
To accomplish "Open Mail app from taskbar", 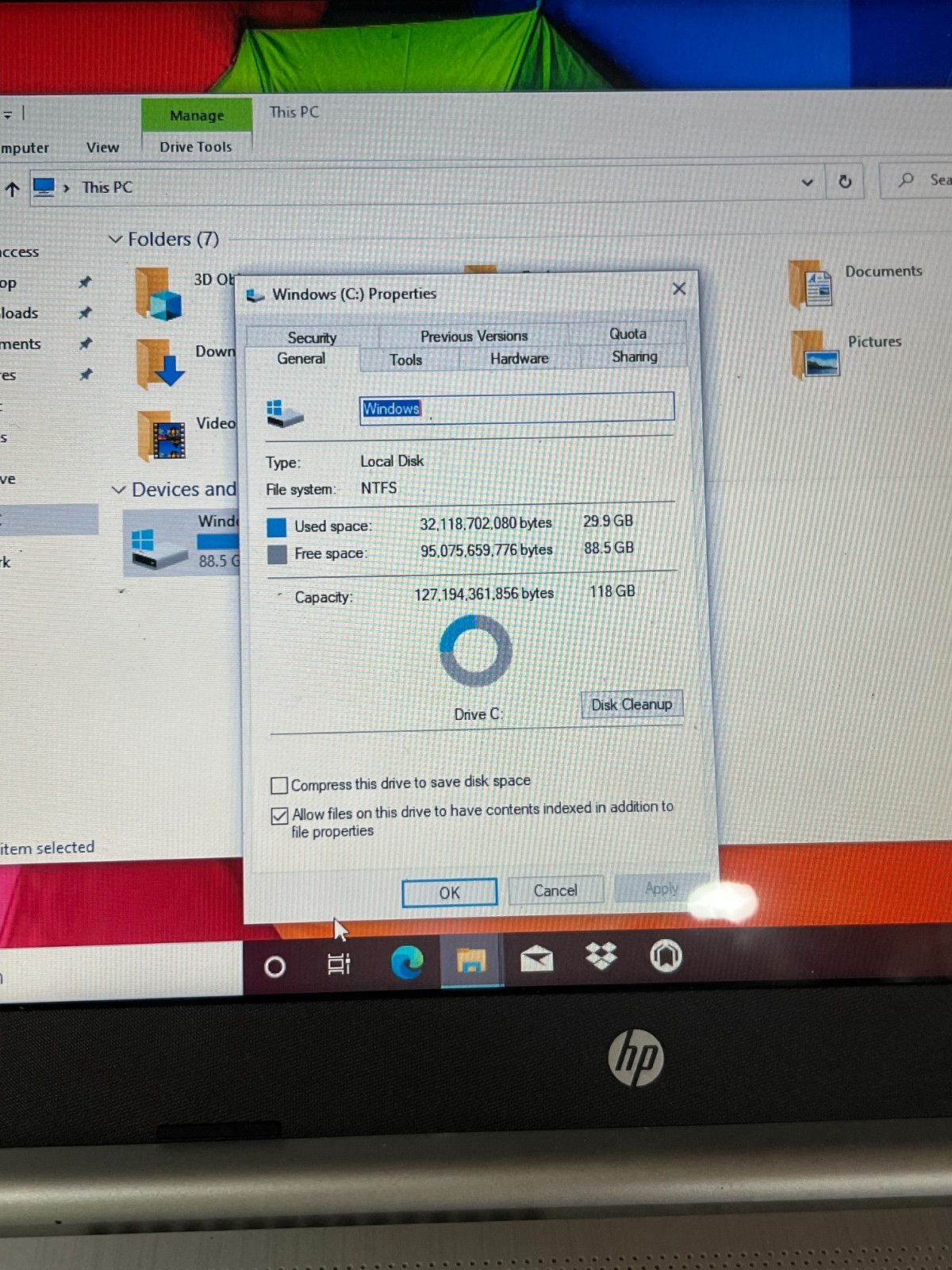I will pyautogui.click(x=536, y=959).
